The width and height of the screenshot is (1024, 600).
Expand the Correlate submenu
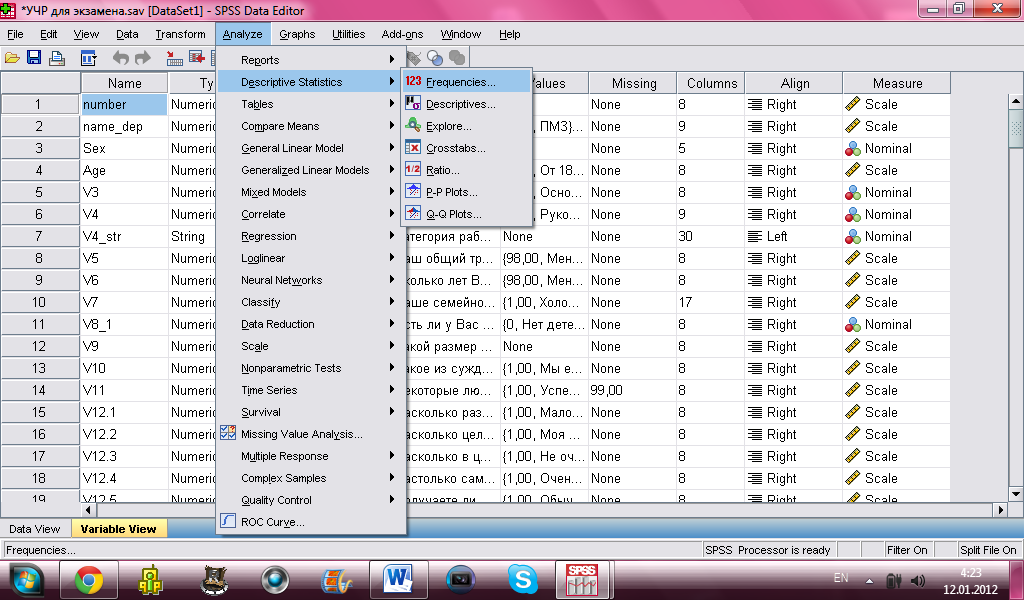(311, 214)
